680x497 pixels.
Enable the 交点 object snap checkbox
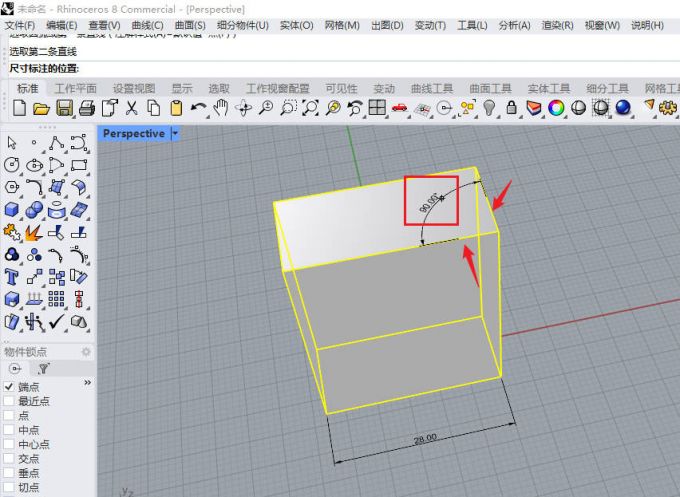9,458
